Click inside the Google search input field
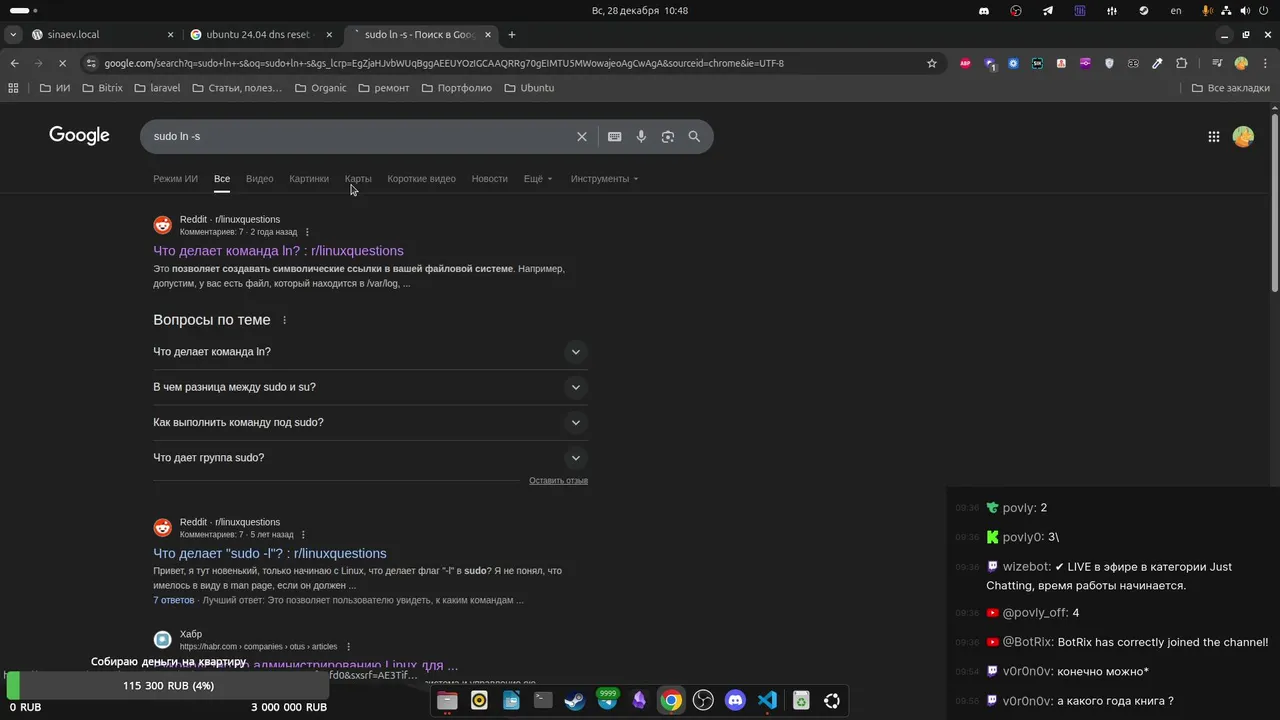This screenshot has width=1280, height=720. pyautogui.click(x=360, y=137)
